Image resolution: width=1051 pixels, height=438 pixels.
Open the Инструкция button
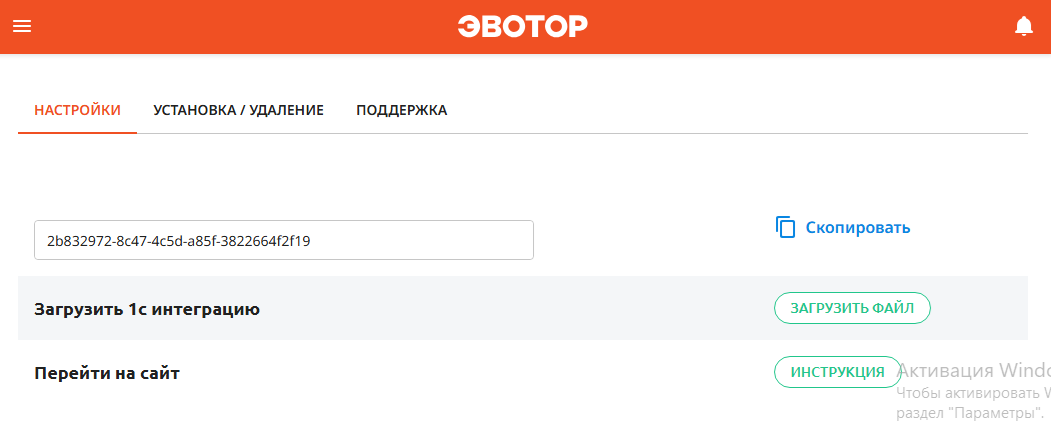[838, 372]
